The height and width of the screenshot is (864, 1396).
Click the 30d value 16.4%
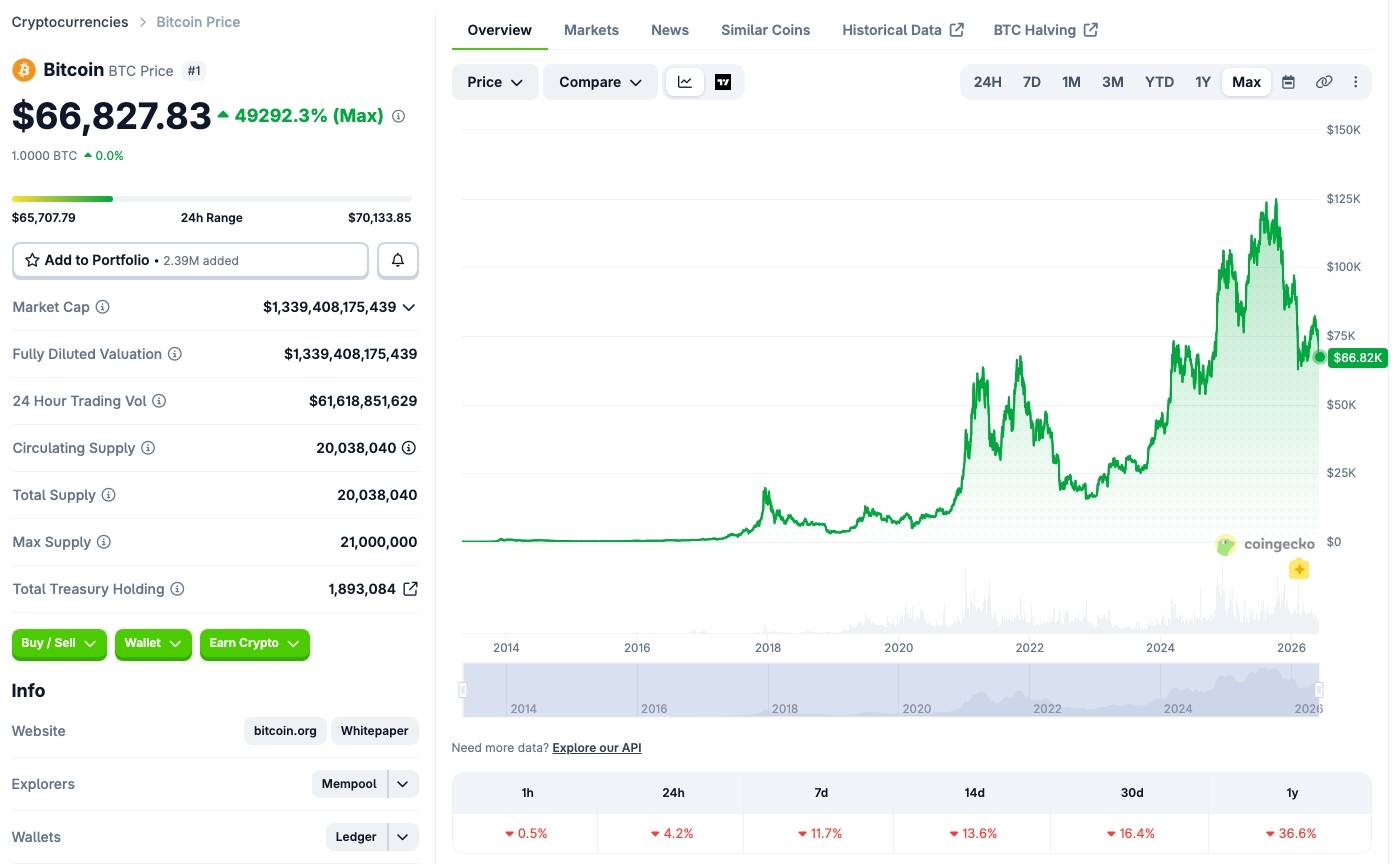(1131, 833)
